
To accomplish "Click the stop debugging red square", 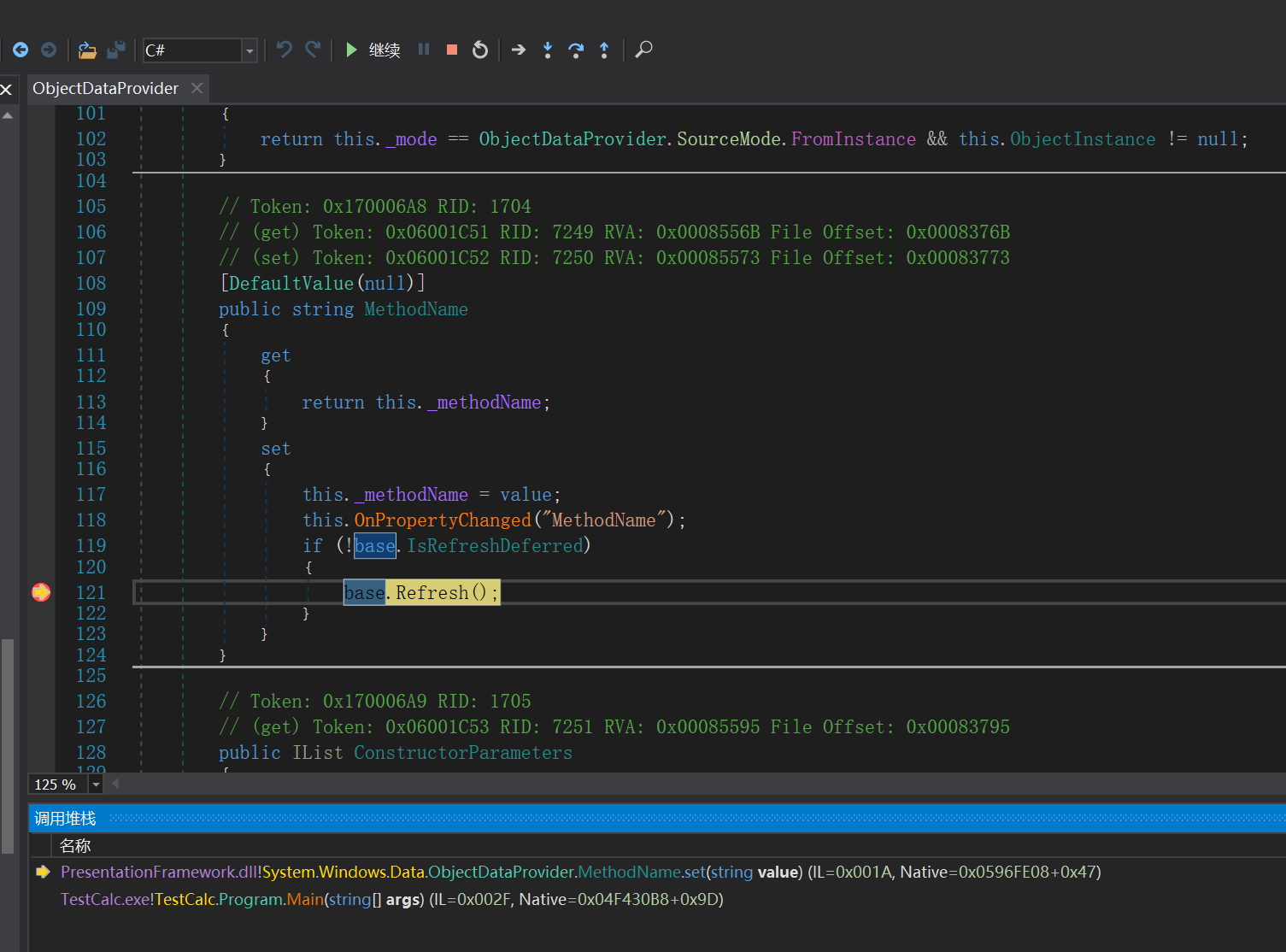I will click(452, 50).
